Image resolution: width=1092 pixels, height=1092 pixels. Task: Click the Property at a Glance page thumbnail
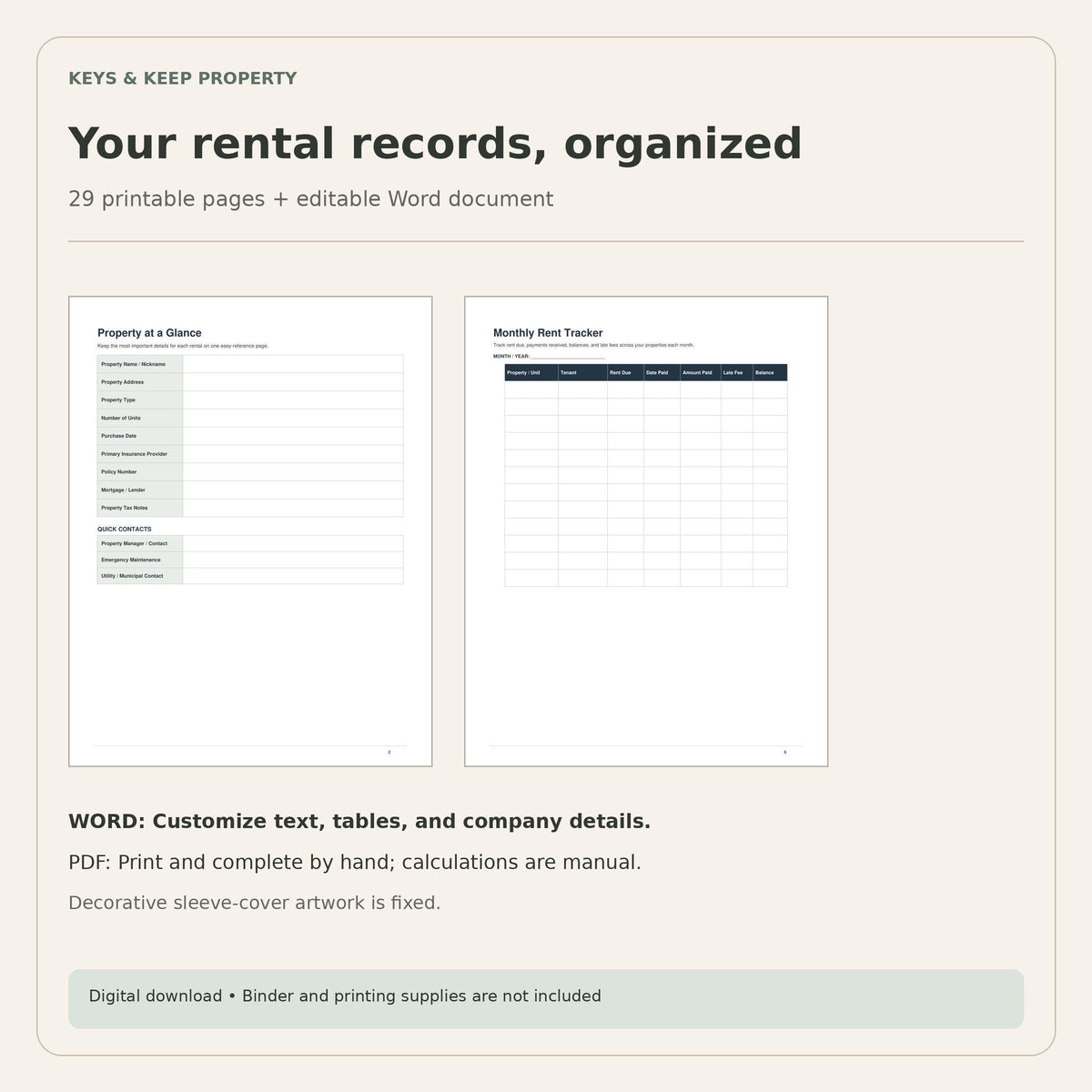[x=250, y=531]
